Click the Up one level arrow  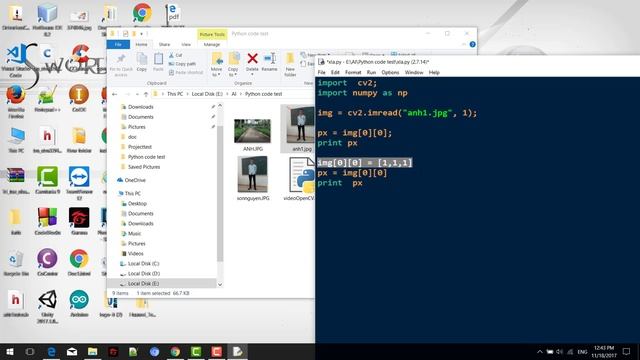(146, 94)
